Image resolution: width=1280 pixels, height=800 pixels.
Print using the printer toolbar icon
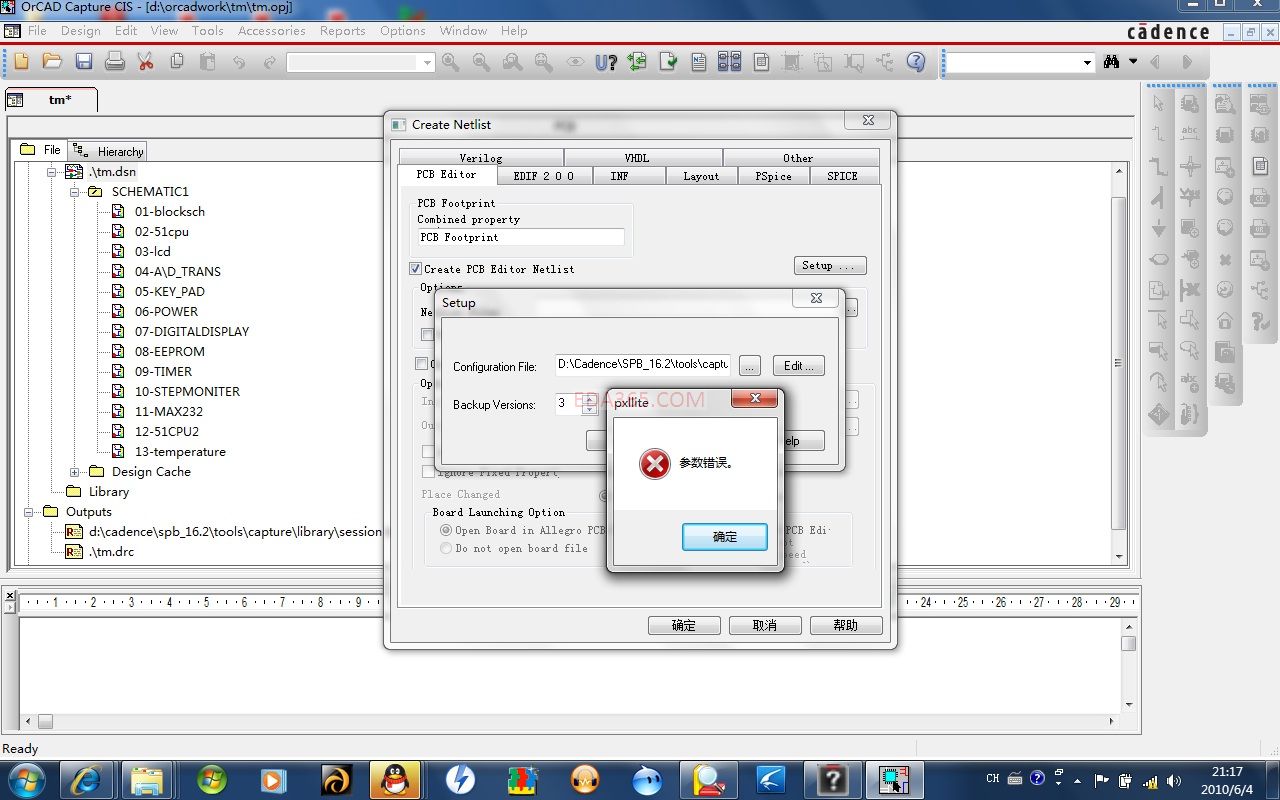point(115,62)
